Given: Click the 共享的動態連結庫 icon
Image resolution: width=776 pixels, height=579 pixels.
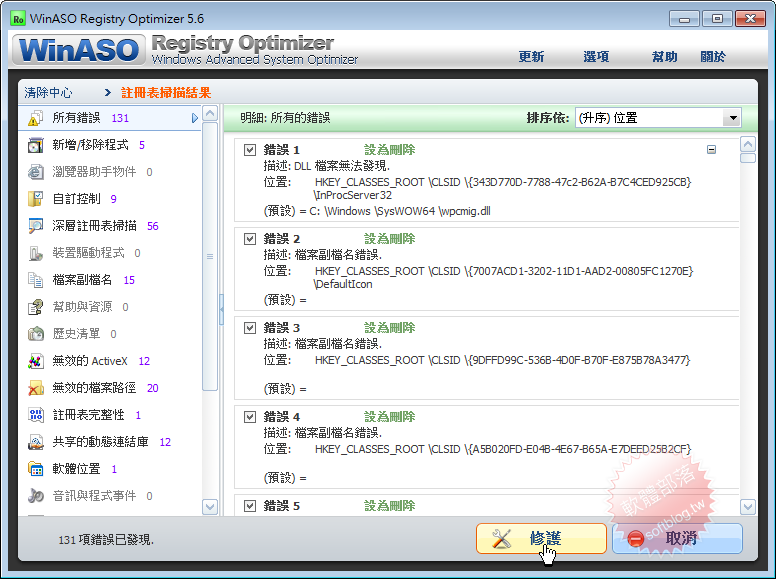Looking at the screenshot, I should 36,442.
